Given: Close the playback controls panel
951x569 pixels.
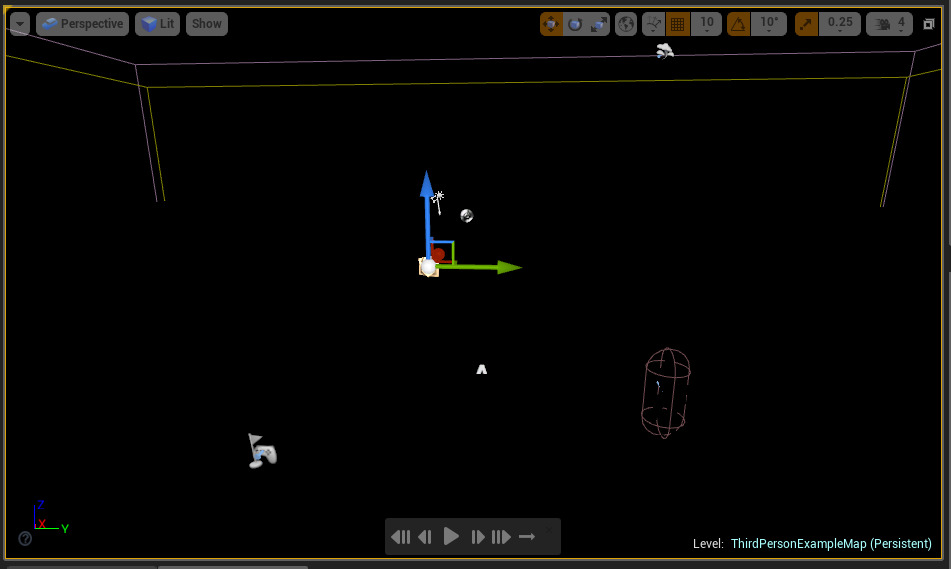Looking at the screenshot, I should [549, 530].
